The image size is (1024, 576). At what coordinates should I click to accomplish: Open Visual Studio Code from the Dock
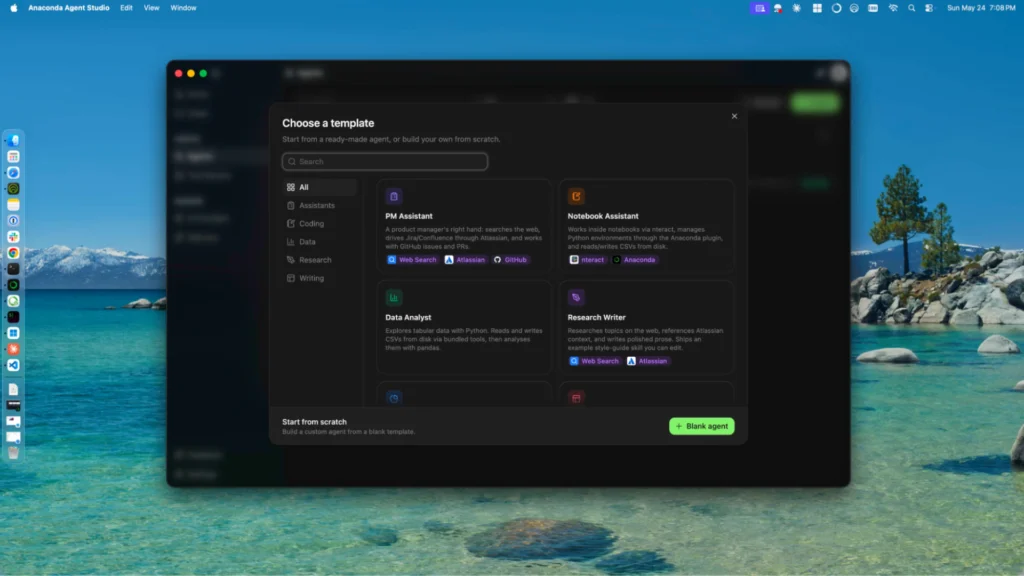[13, 365]
